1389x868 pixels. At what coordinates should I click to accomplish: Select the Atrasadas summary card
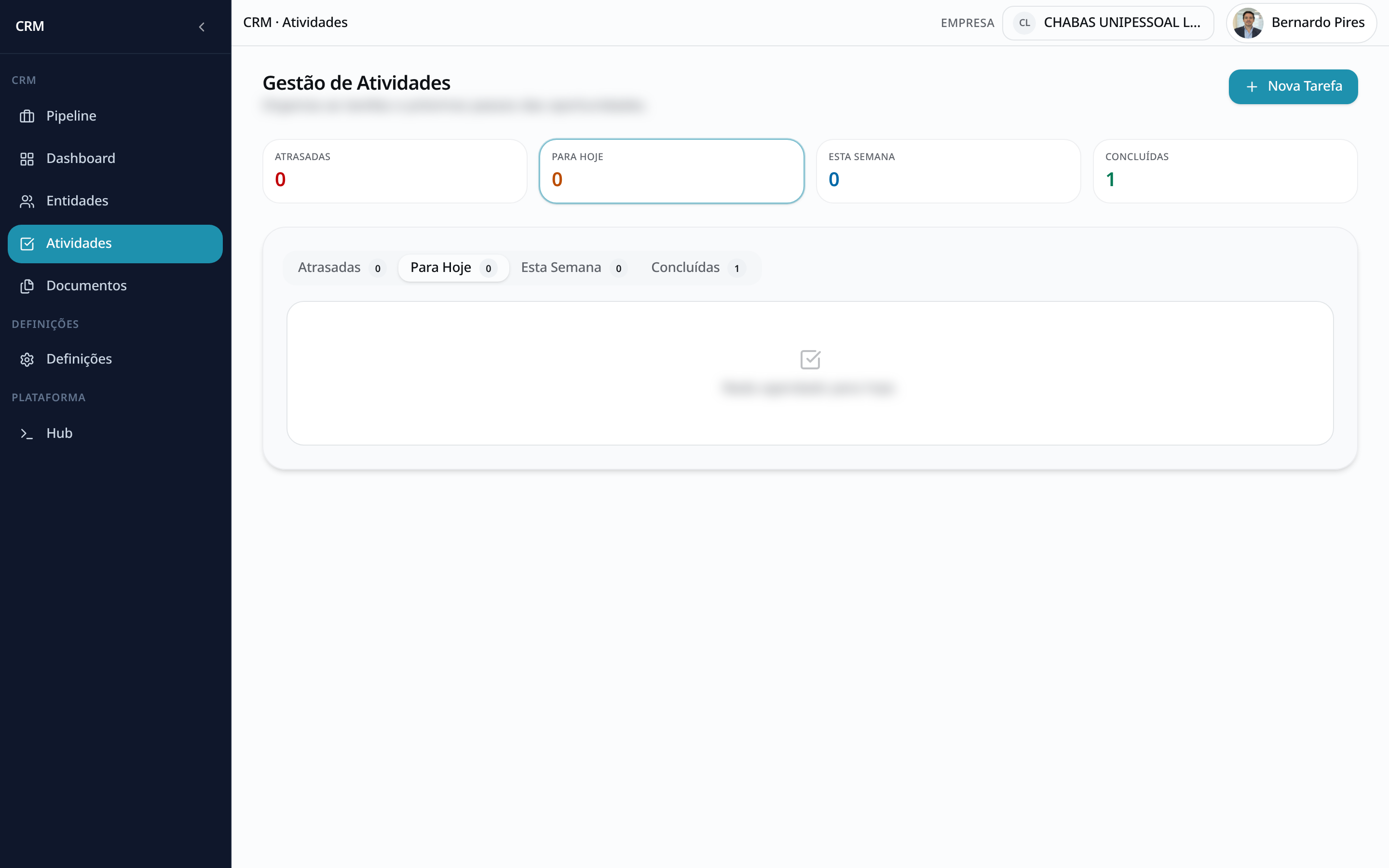coord(395,171)
